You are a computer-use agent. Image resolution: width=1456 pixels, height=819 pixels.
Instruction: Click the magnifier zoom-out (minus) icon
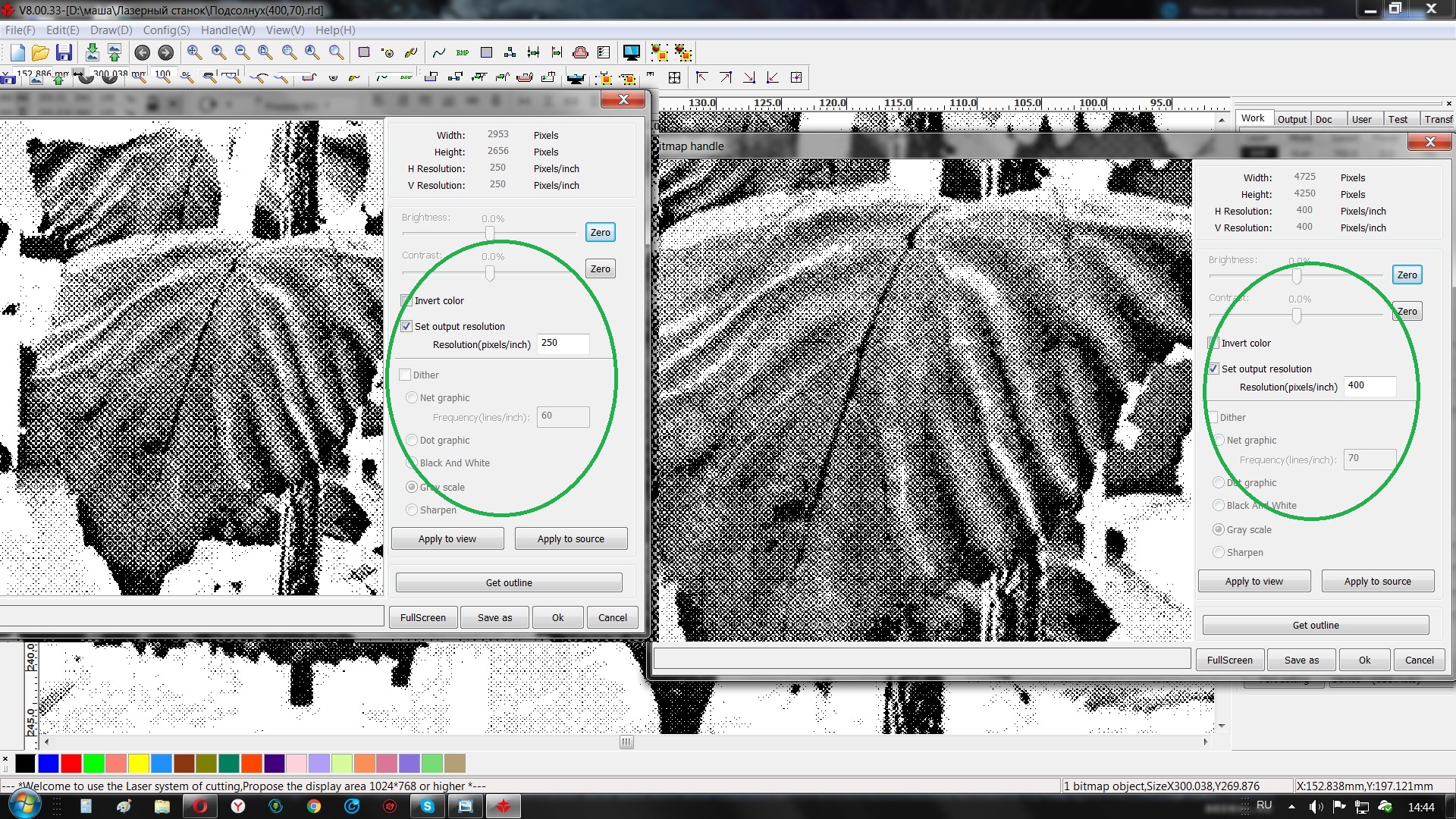242,52
